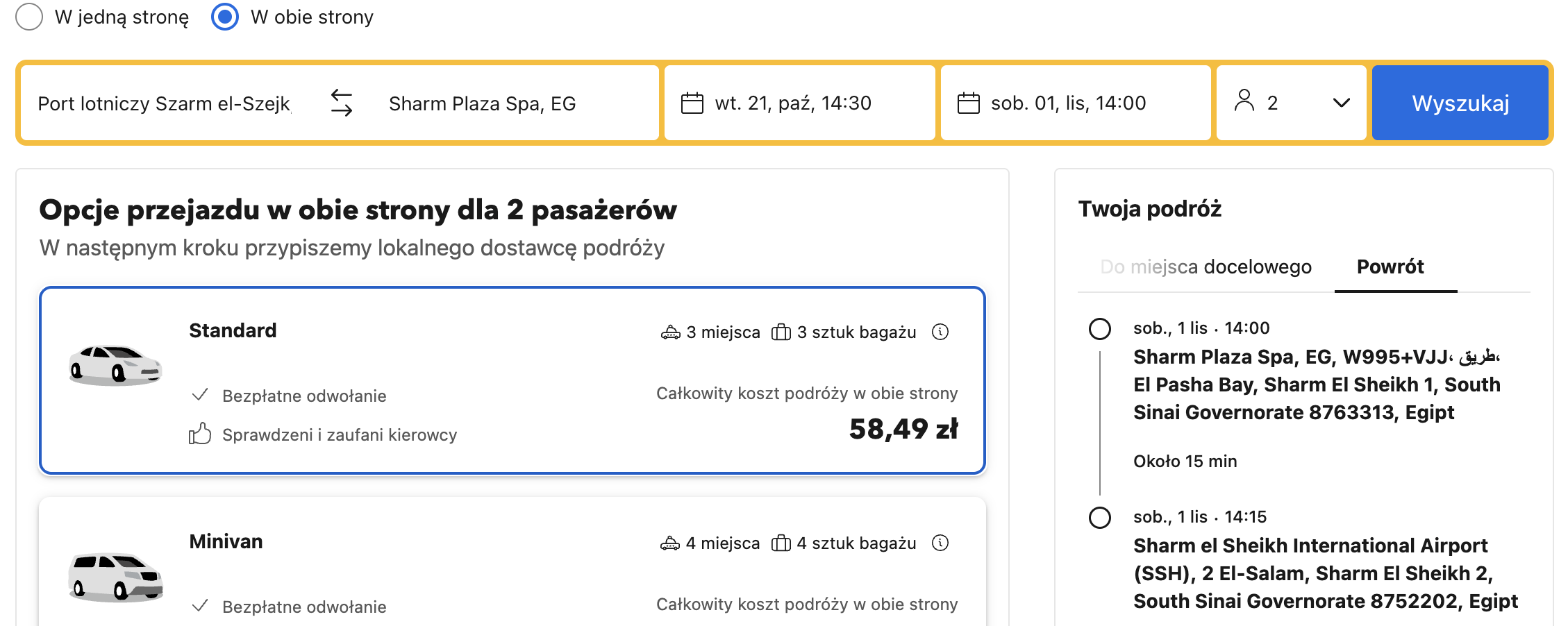
Task: Open the return date picker sob. 01 lis
Action: [1068, 103]
